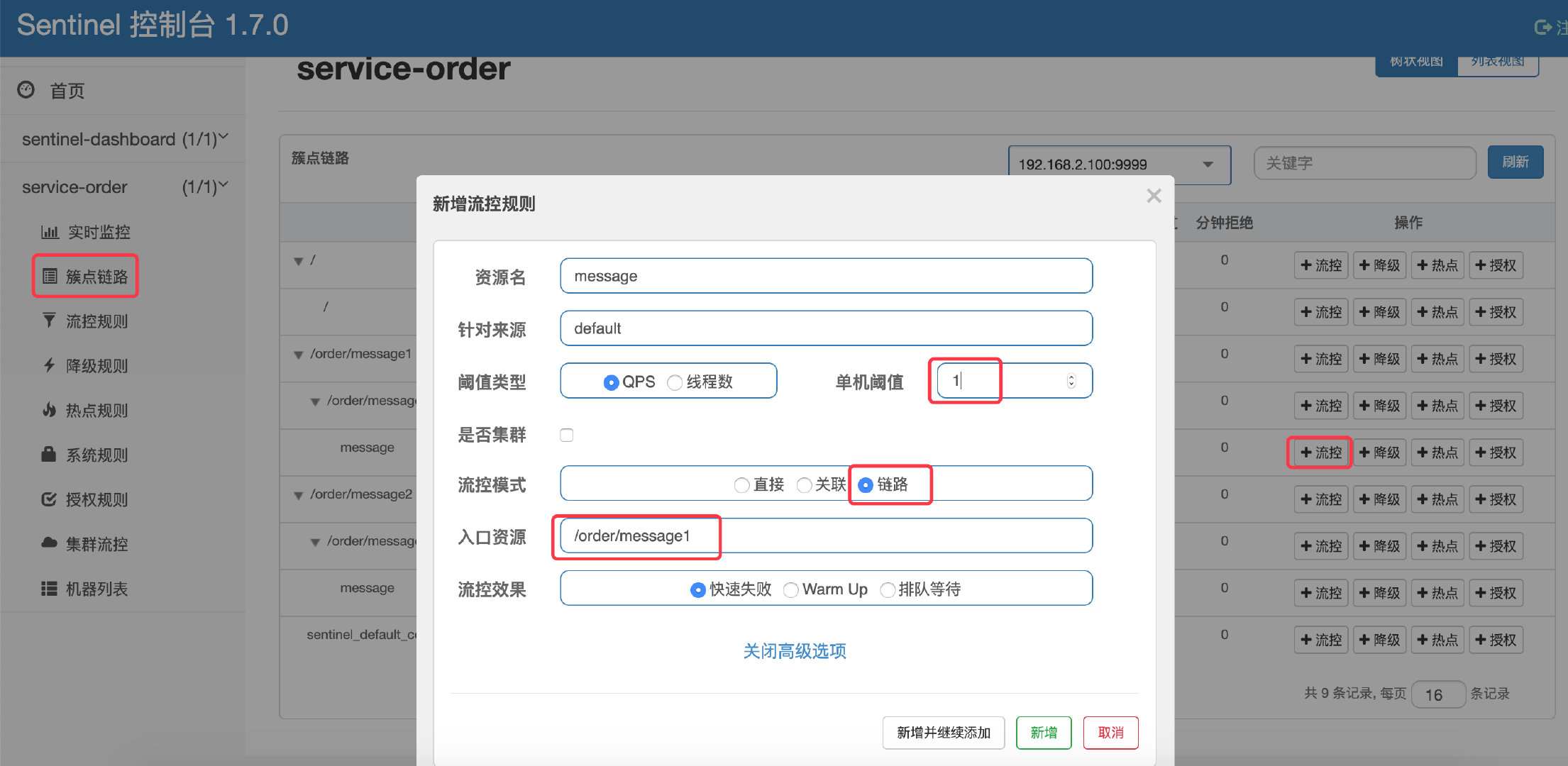This screenshot has height=766, width=1568.
Task: Click 新增并继续添加 button
Action: click(x=943, y=733)
